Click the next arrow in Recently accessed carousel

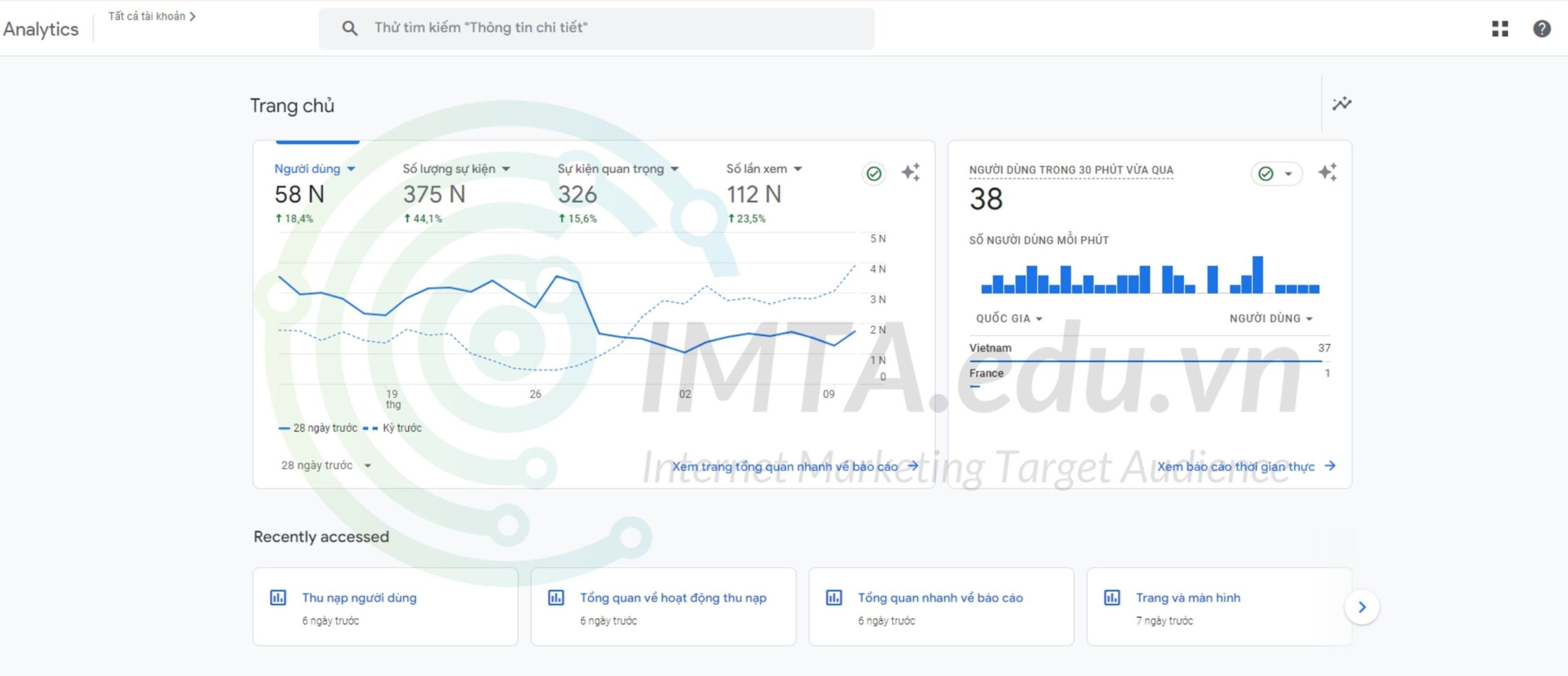[1362, 607]
